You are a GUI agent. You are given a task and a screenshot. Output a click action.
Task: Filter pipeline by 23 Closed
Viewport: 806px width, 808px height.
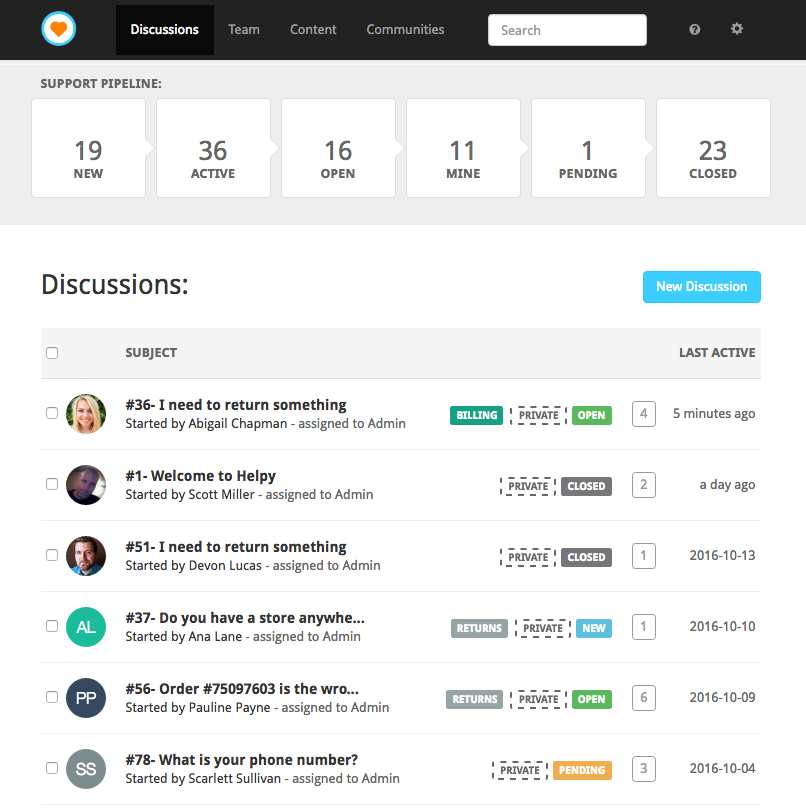(x=713, y=148)
